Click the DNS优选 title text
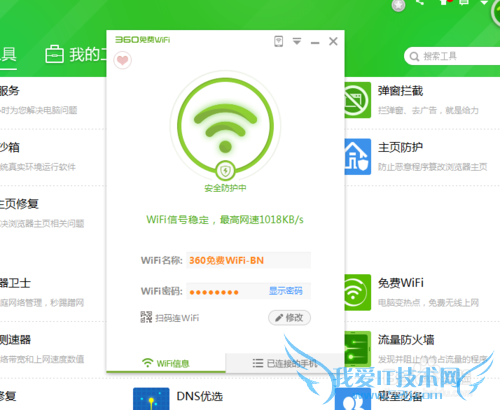This screenshot has height=410, width=500. pos(200,396)
